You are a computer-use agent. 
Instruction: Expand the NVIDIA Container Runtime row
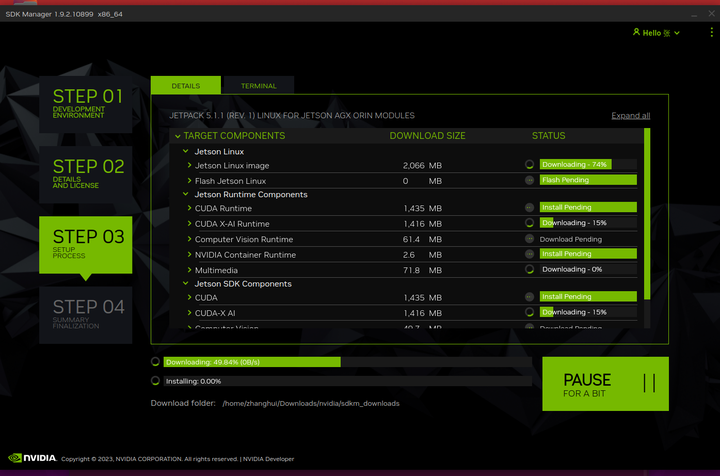coord(189,254)
